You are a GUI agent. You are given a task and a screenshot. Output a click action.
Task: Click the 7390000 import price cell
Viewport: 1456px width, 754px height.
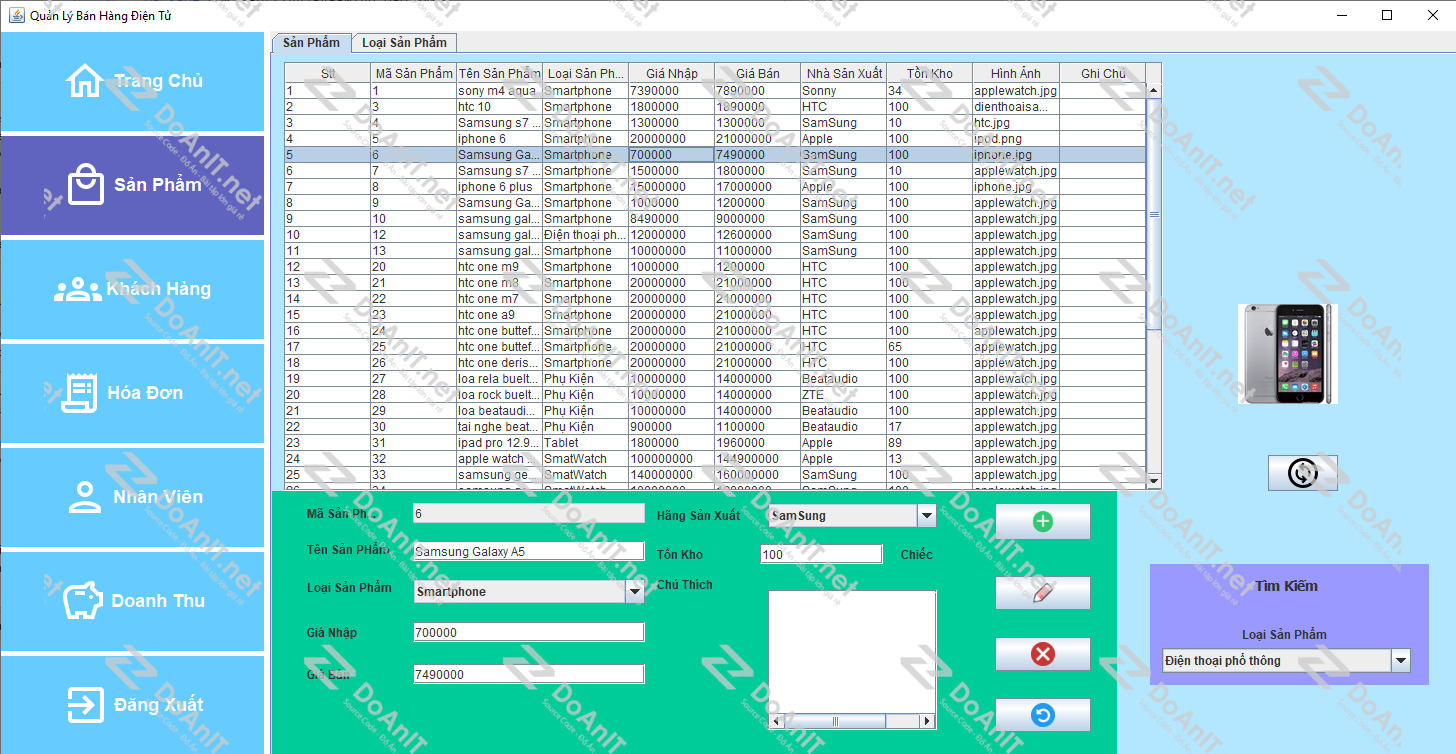click(671, 91)
